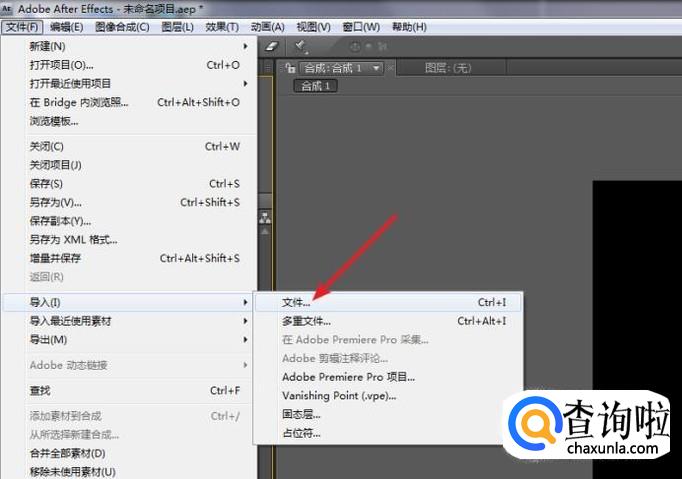This screenshot has height=479, width=682.
Task: Open the 文件(F) menu
Action: point(22,27)
